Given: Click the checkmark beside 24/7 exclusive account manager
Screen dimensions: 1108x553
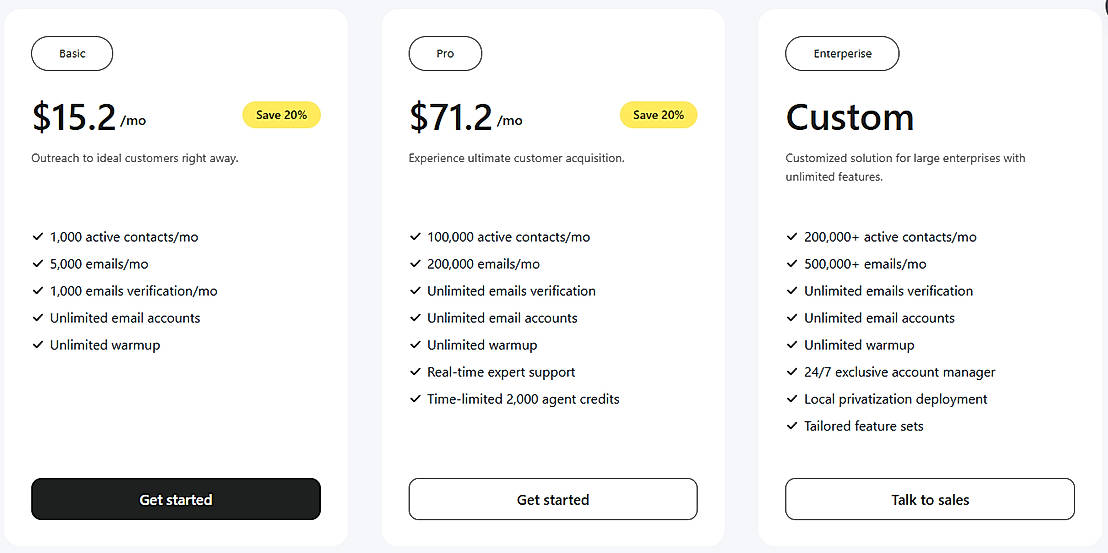Looking at the screenshot, I should [792, 372].
